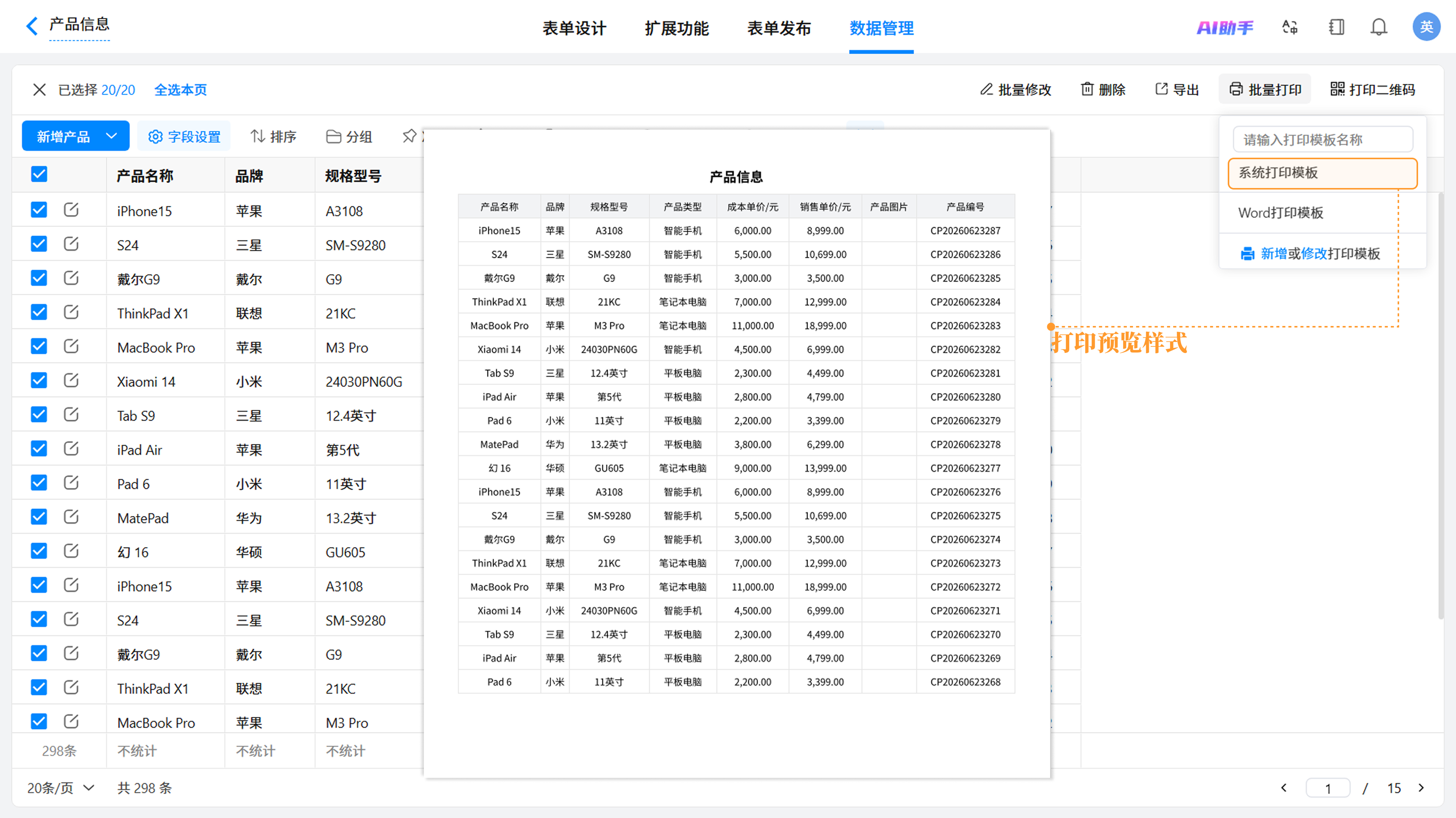Screen dimensions: 1456x818
Task: Open edit icon for iPad Air row
Action: tap(71, 448)
